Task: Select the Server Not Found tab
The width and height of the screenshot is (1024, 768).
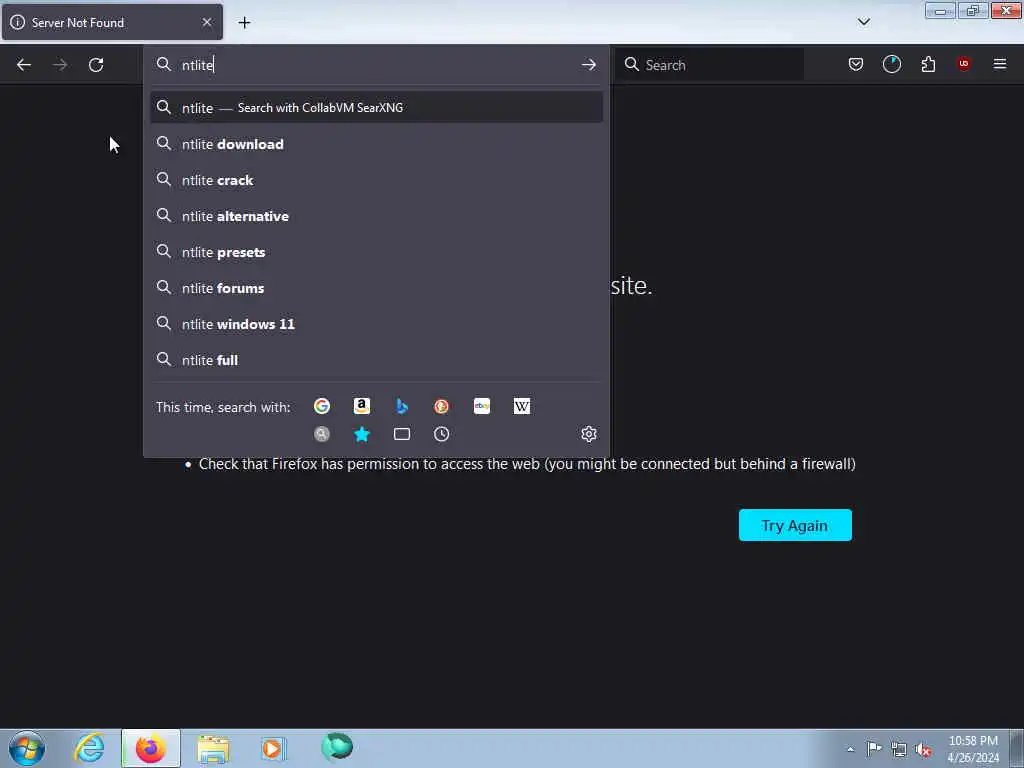Action: click(112, 22)
